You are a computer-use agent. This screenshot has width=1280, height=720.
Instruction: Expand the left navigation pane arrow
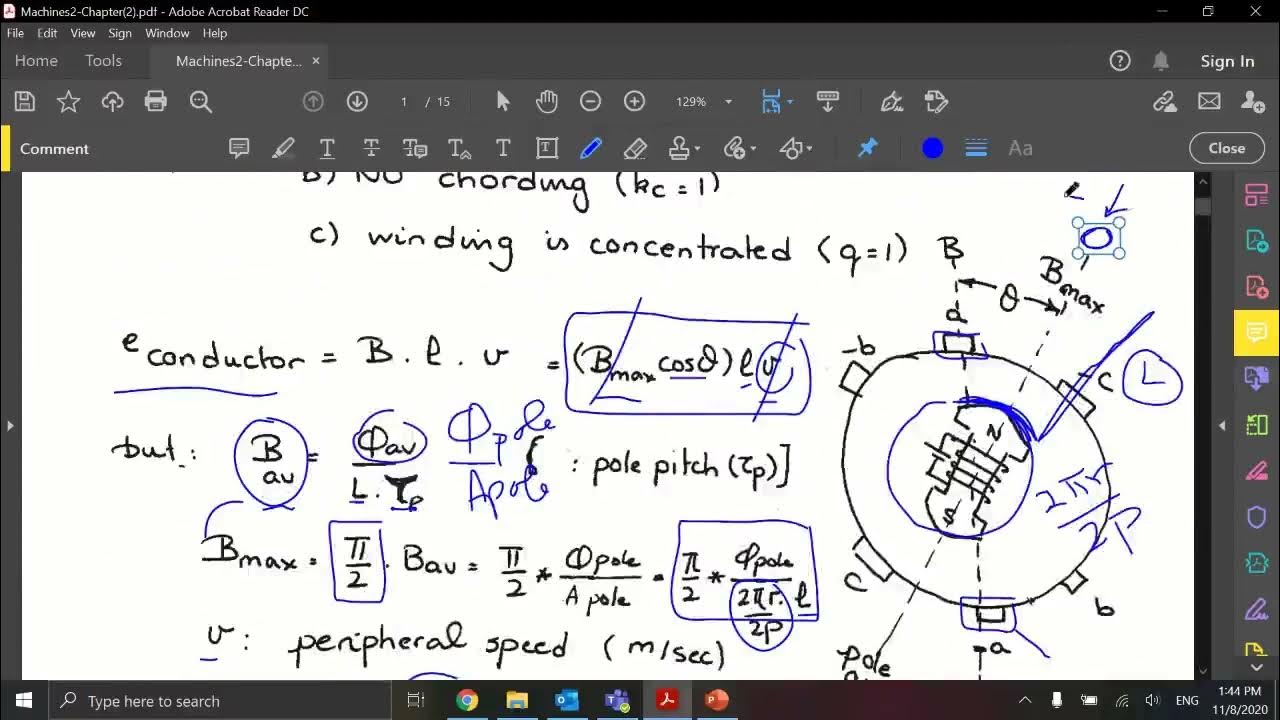[x=10, y=425]
